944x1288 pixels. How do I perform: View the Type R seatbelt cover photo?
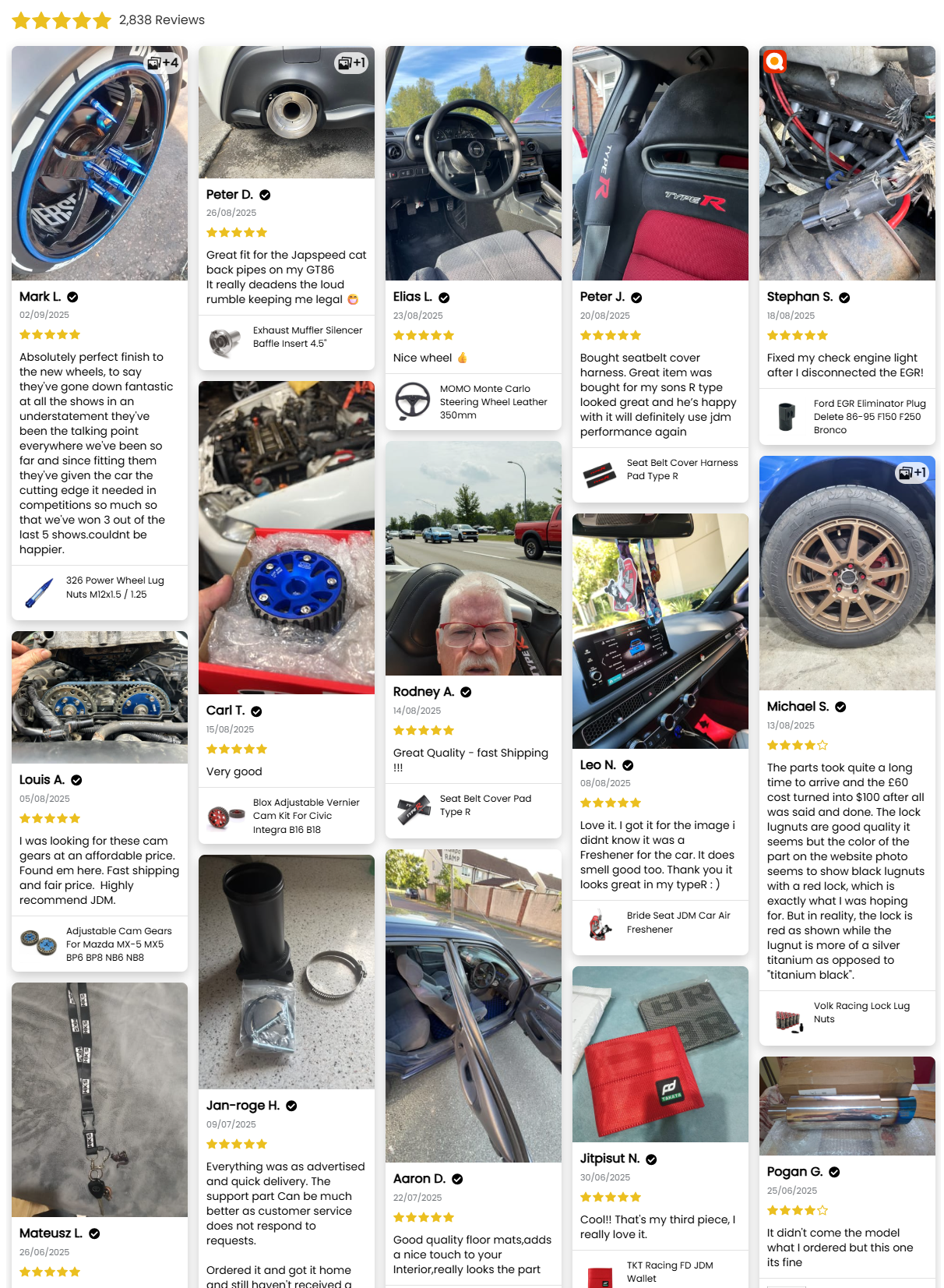660,164
